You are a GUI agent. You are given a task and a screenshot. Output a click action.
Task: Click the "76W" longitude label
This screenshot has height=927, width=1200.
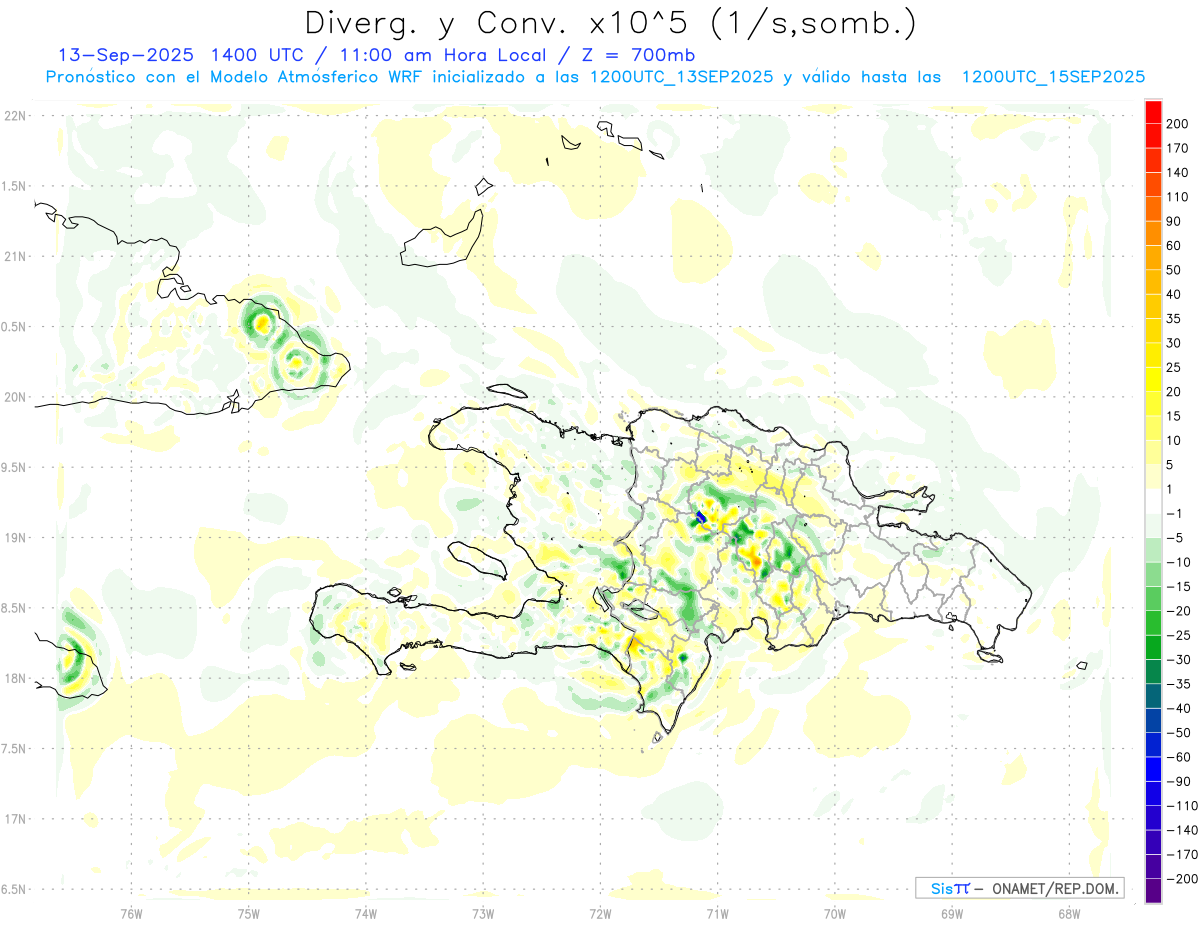[x=131, y=913]
